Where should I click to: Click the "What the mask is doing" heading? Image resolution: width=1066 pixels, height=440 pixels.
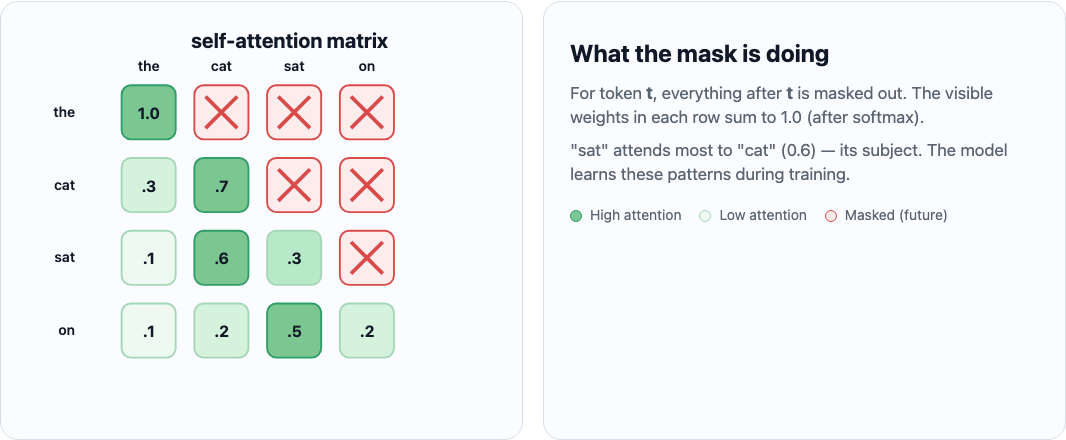click(699, 54)
